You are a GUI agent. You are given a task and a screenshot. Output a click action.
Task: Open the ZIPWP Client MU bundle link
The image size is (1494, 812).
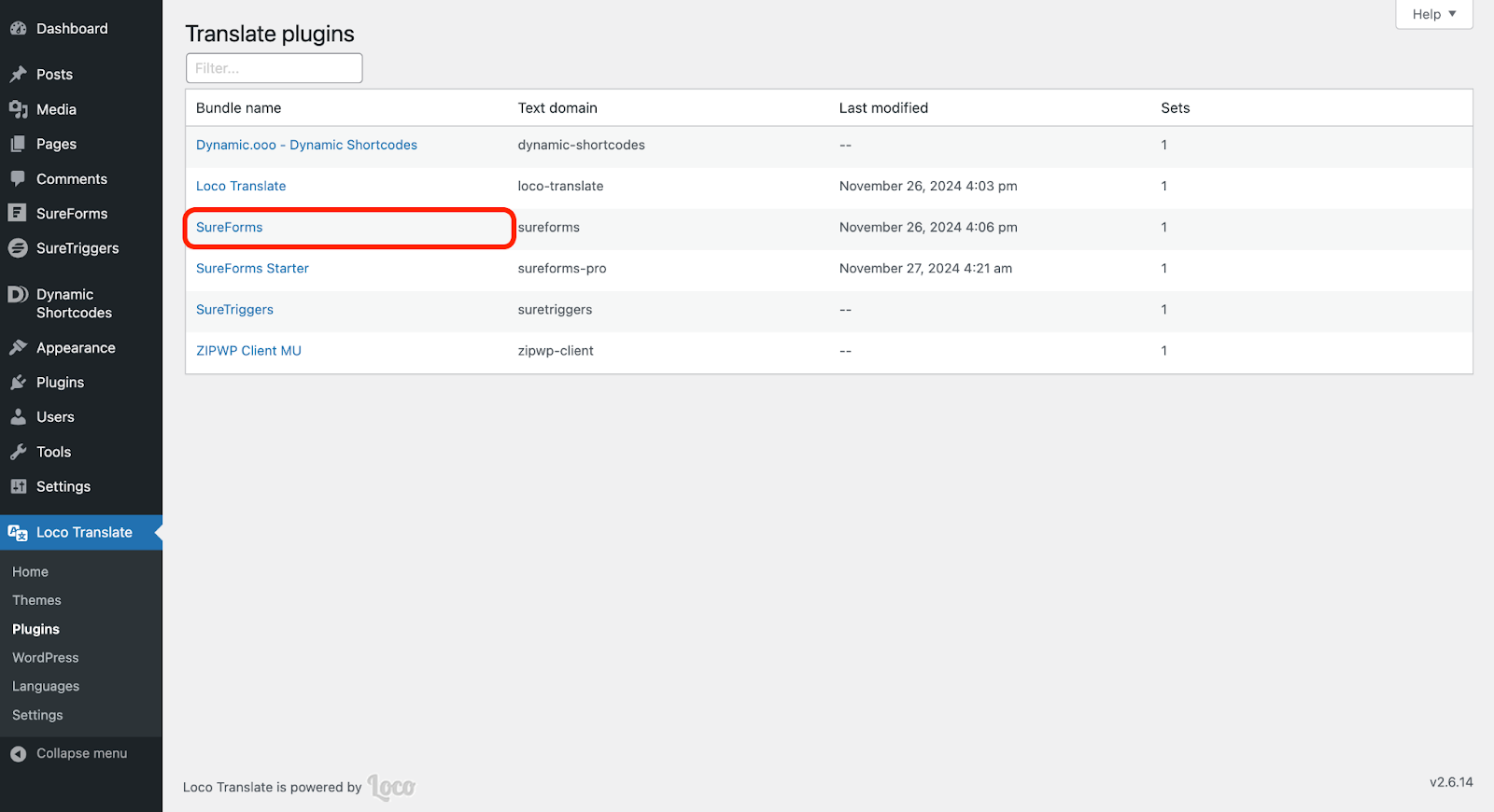(x=248, y=351)
